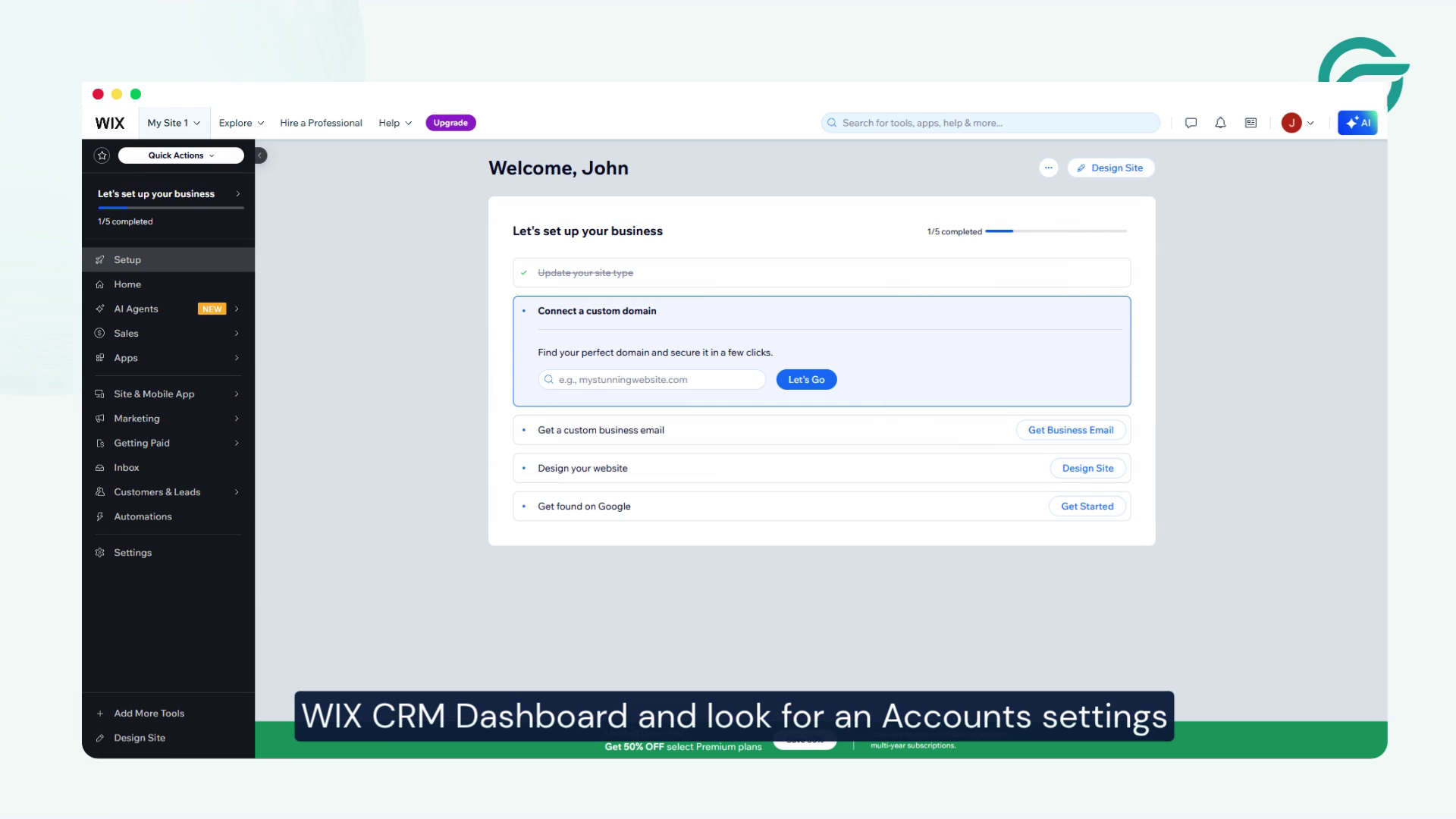Click Design Site button beside Welcome heading
The width and height of the screenshot is (1456, 819).
tap(1111, 168)
